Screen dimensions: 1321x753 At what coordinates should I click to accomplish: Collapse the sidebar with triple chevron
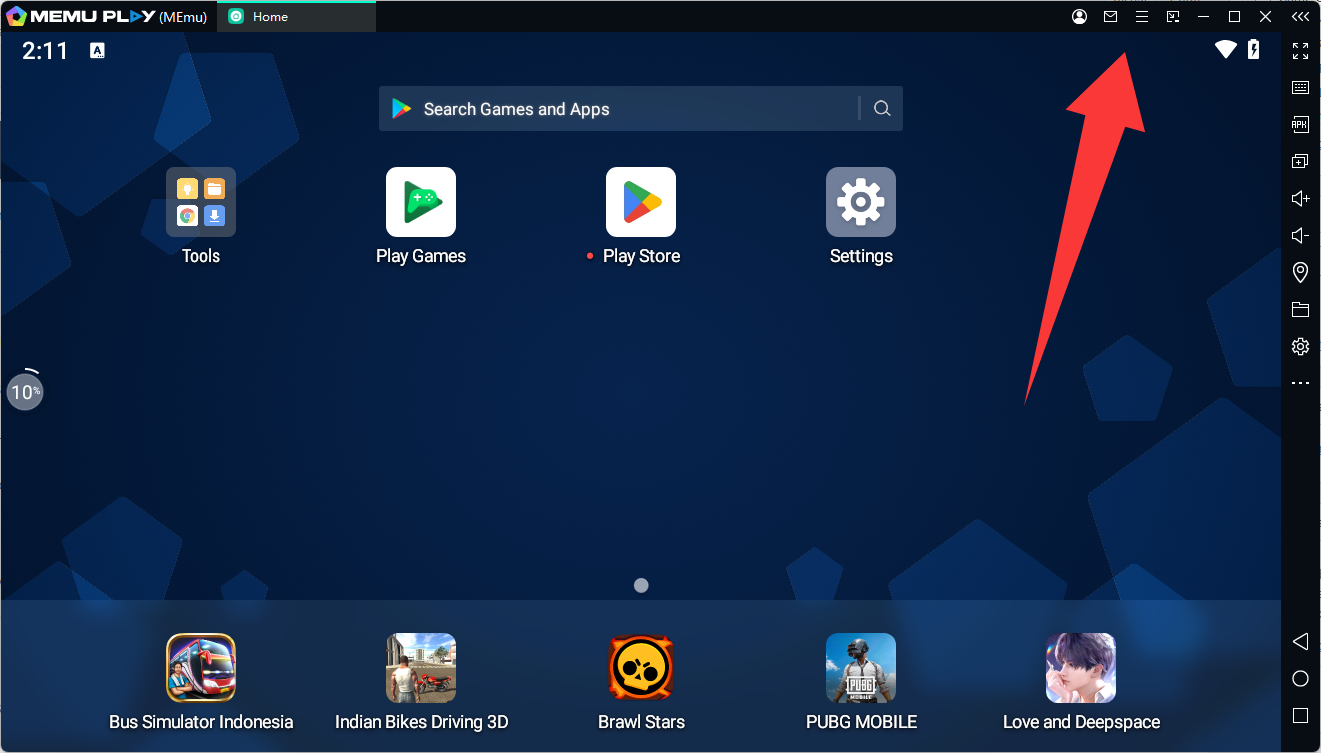tap(1299, 17)
